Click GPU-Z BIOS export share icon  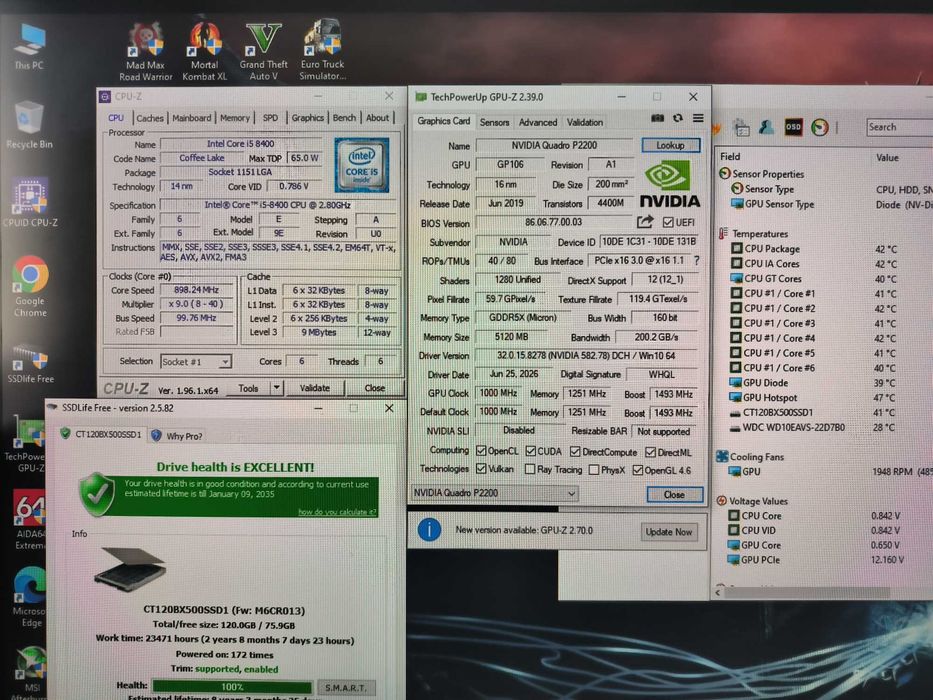click(644, 222)
